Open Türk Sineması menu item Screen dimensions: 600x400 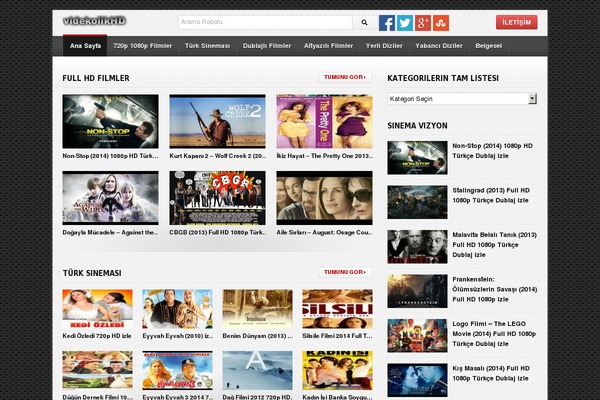207,46
